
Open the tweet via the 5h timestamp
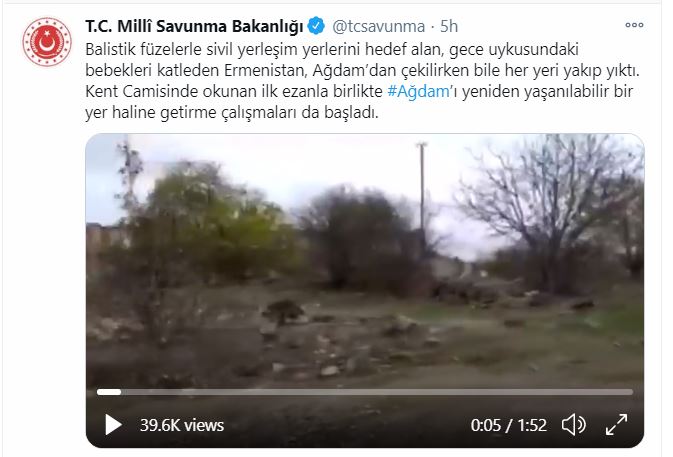pyautogui.click(x=449, y=26)
